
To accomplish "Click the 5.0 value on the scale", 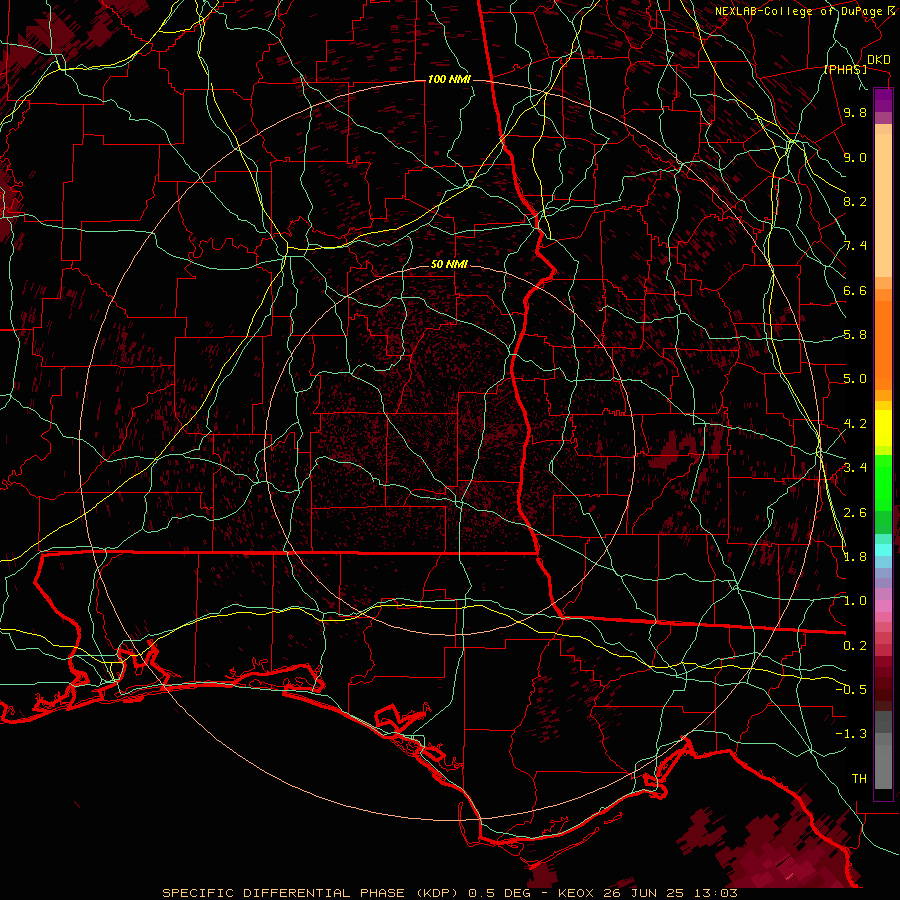I will 855,379.
